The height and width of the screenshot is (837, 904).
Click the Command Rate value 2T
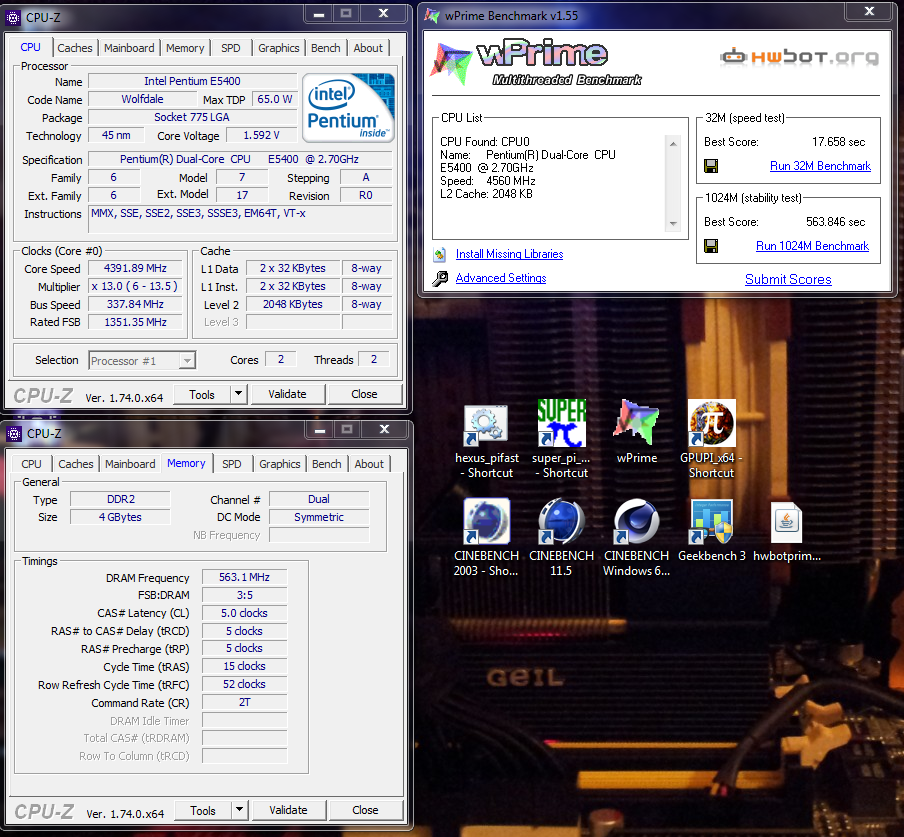coord(244,702)
